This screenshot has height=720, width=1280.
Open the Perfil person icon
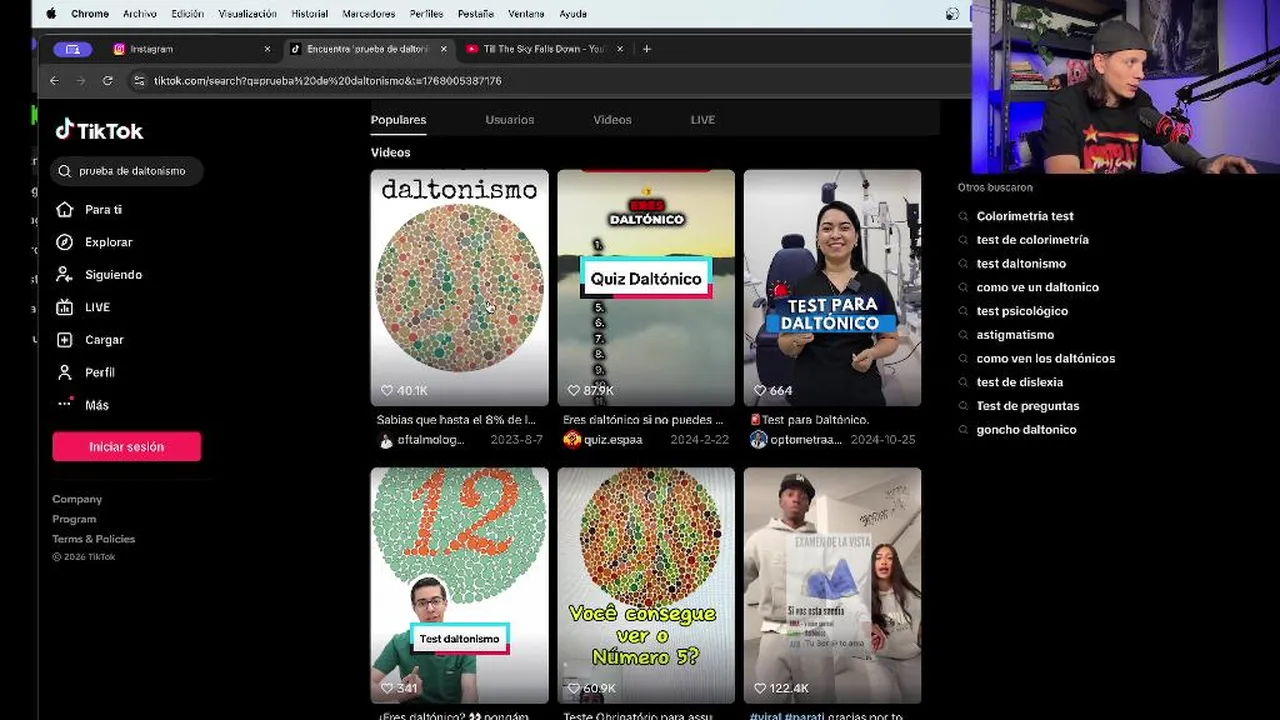coord(65,372)
